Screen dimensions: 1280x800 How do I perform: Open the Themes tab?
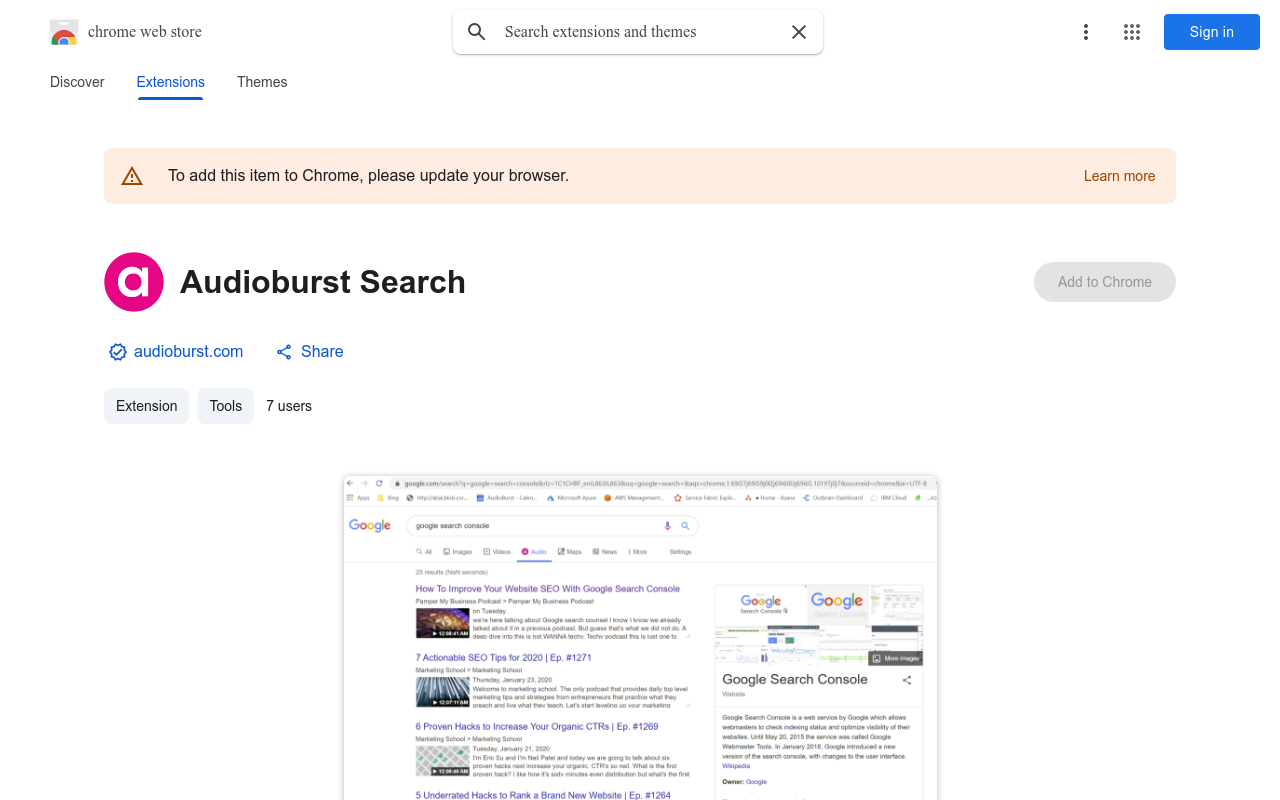point(262,82)
